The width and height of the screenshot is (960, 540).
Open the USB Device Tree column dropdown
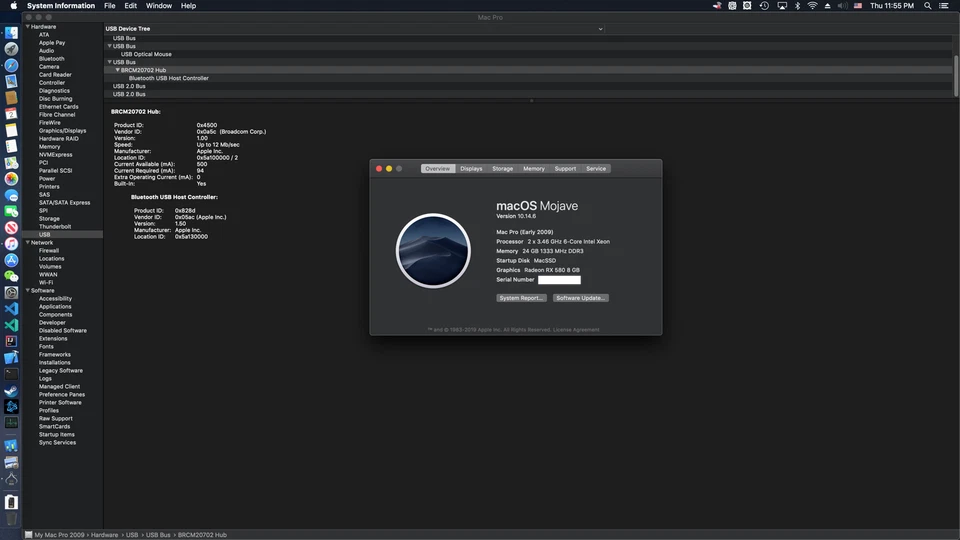coord(600,29)
